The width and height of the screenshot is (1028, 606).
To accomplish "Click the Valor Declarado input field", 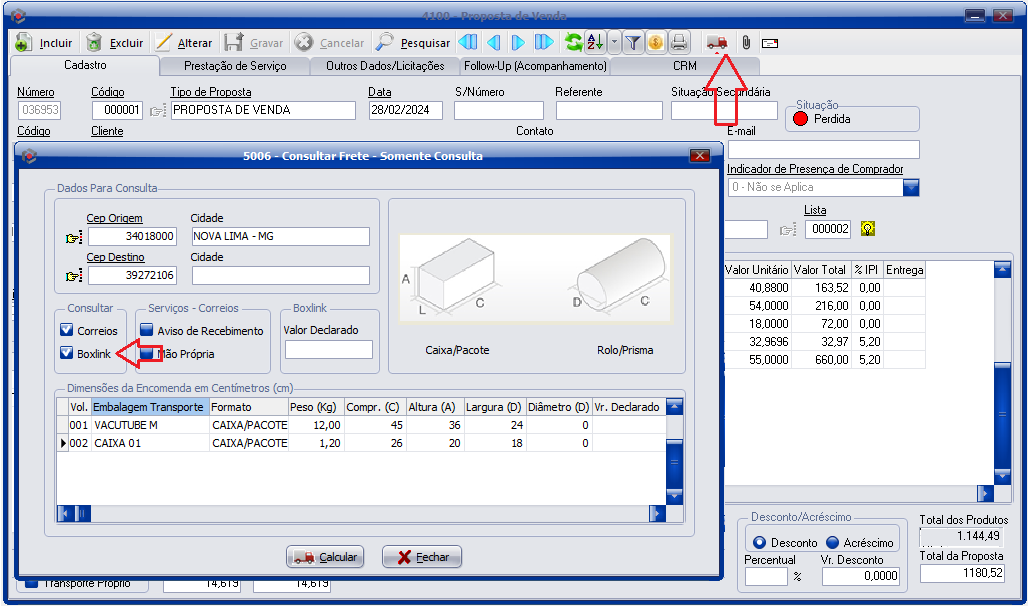I will click(328, 350).
